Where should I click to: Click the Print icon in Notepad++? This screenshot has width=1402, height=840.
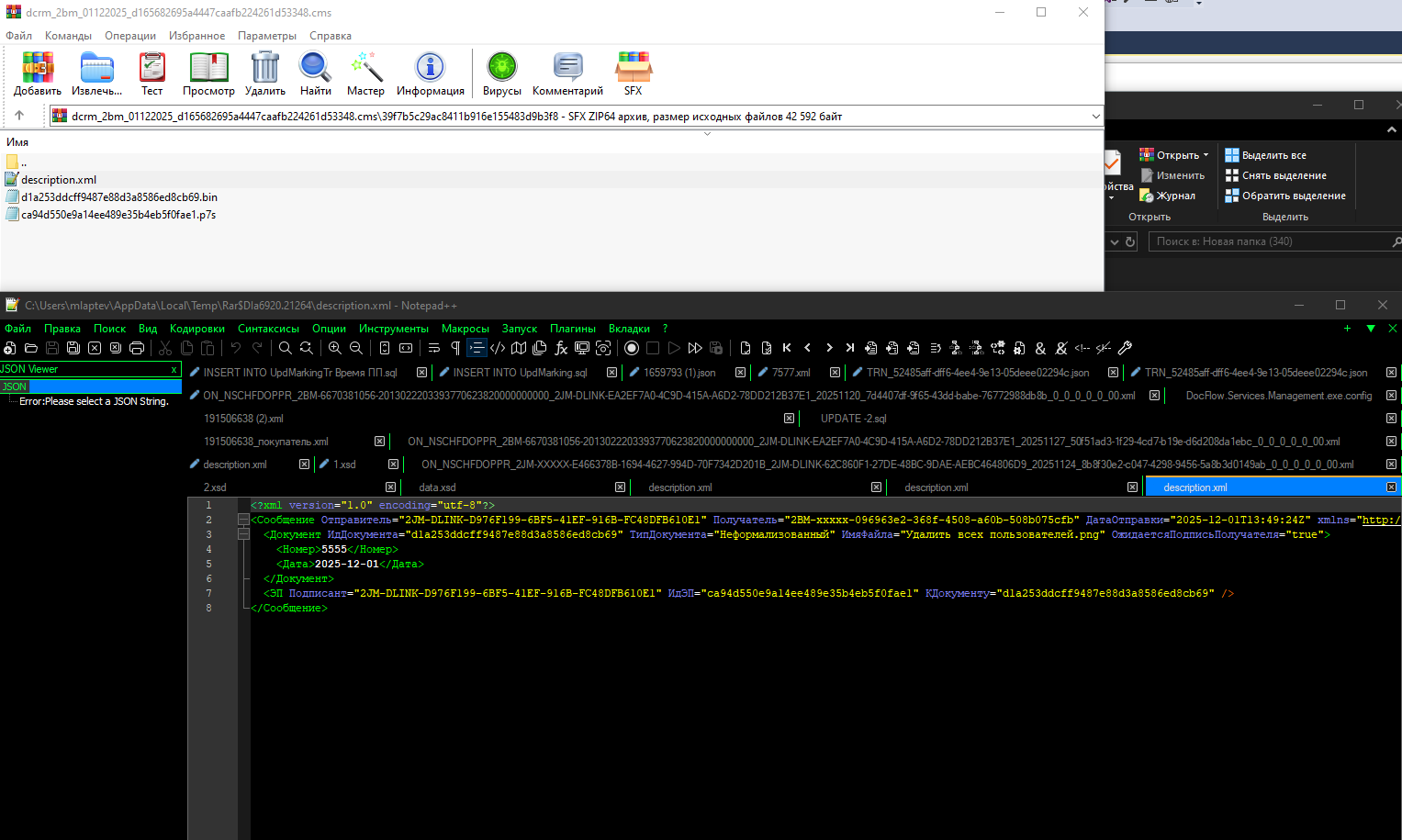pyautogui.click(x=137, y=348)
